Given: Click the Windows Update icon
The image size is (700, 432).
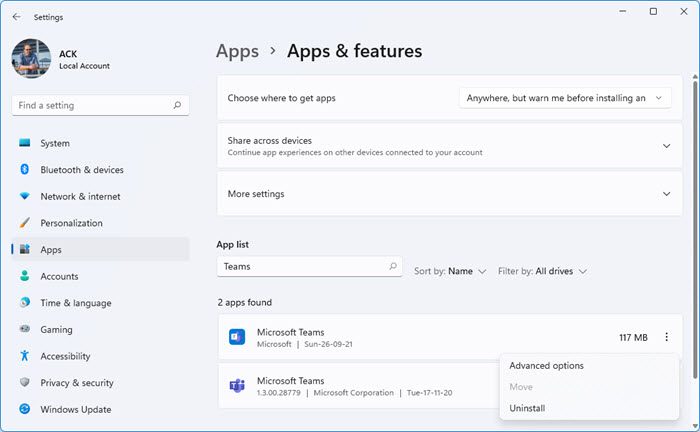Looking at the screenshot, I should (25, 409).
